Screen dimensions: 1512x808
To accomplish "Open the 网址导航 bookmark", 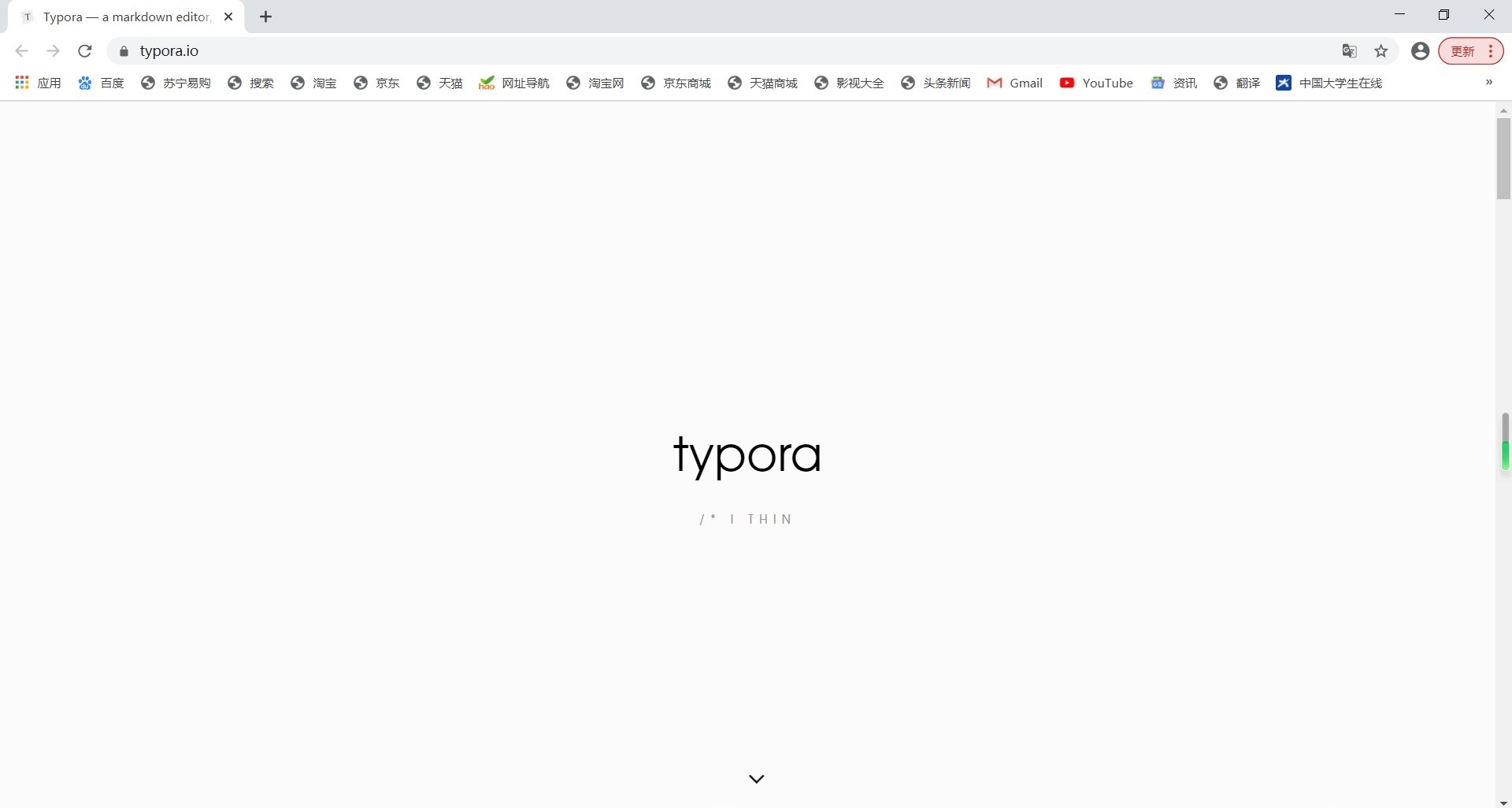I will point(514,83).
